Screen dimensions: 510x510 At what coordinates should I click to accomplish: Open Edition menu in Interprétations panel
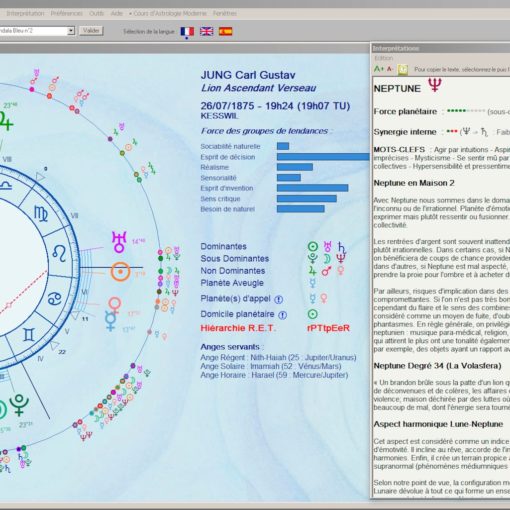tap(384, 58)
